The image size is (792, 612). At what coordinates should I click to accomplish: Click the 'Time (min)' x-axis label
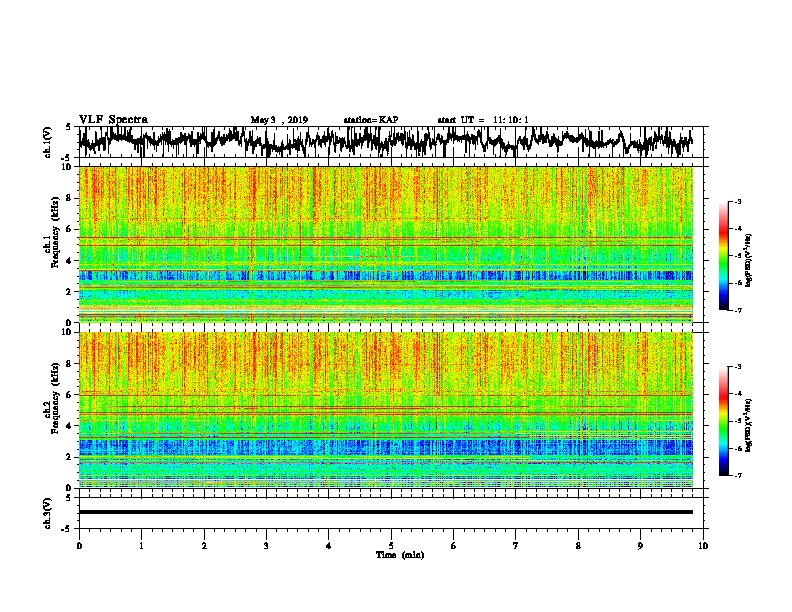point(400,555)
